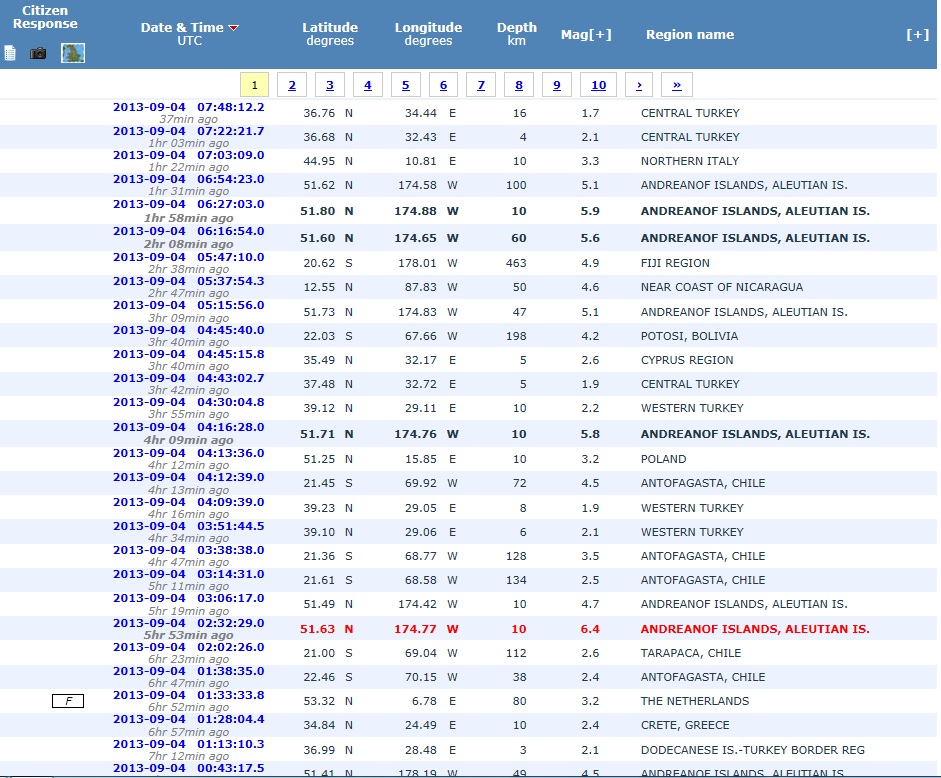Open the 04:45:40.0 Potosi, Bolivia event
Screen dimensions: 941x778
pyautogui.click(x=188, y=330)
